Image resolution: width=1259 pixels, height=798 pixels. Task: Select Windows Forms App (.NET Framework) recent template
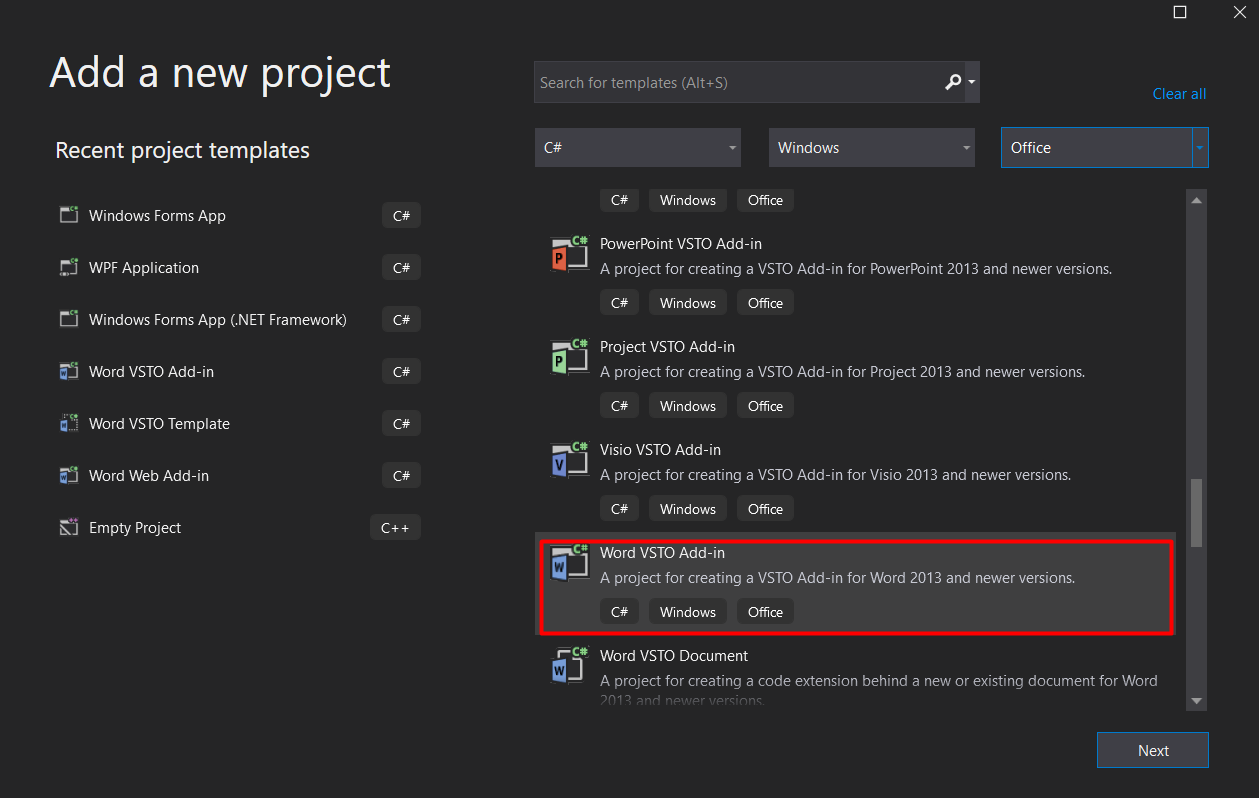point(240,319)
